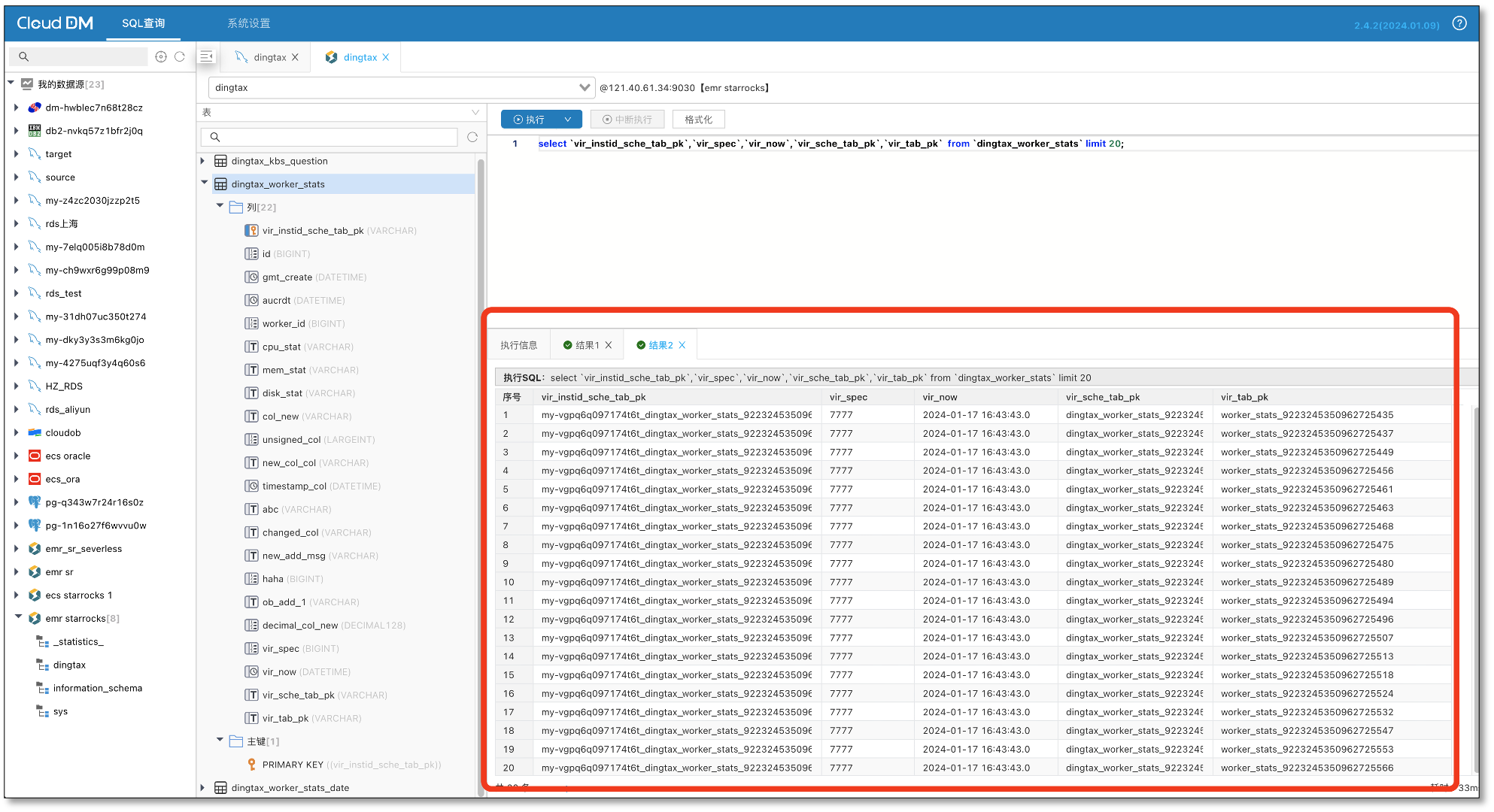
Task: Click the cpu_stat varchar column icon
Action: (252, 347)
